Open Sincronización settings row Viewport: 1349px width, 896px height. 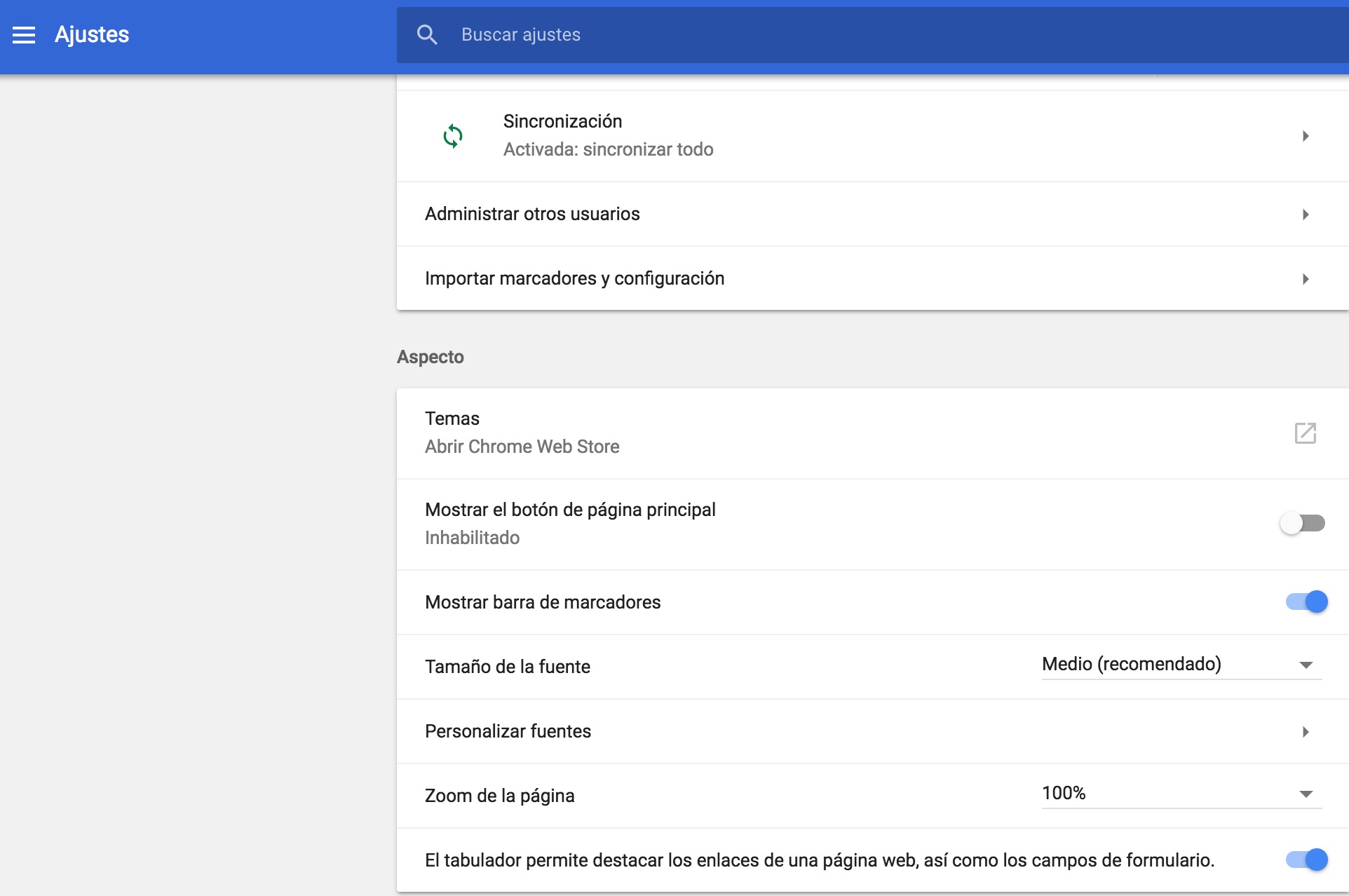point(872,136)
